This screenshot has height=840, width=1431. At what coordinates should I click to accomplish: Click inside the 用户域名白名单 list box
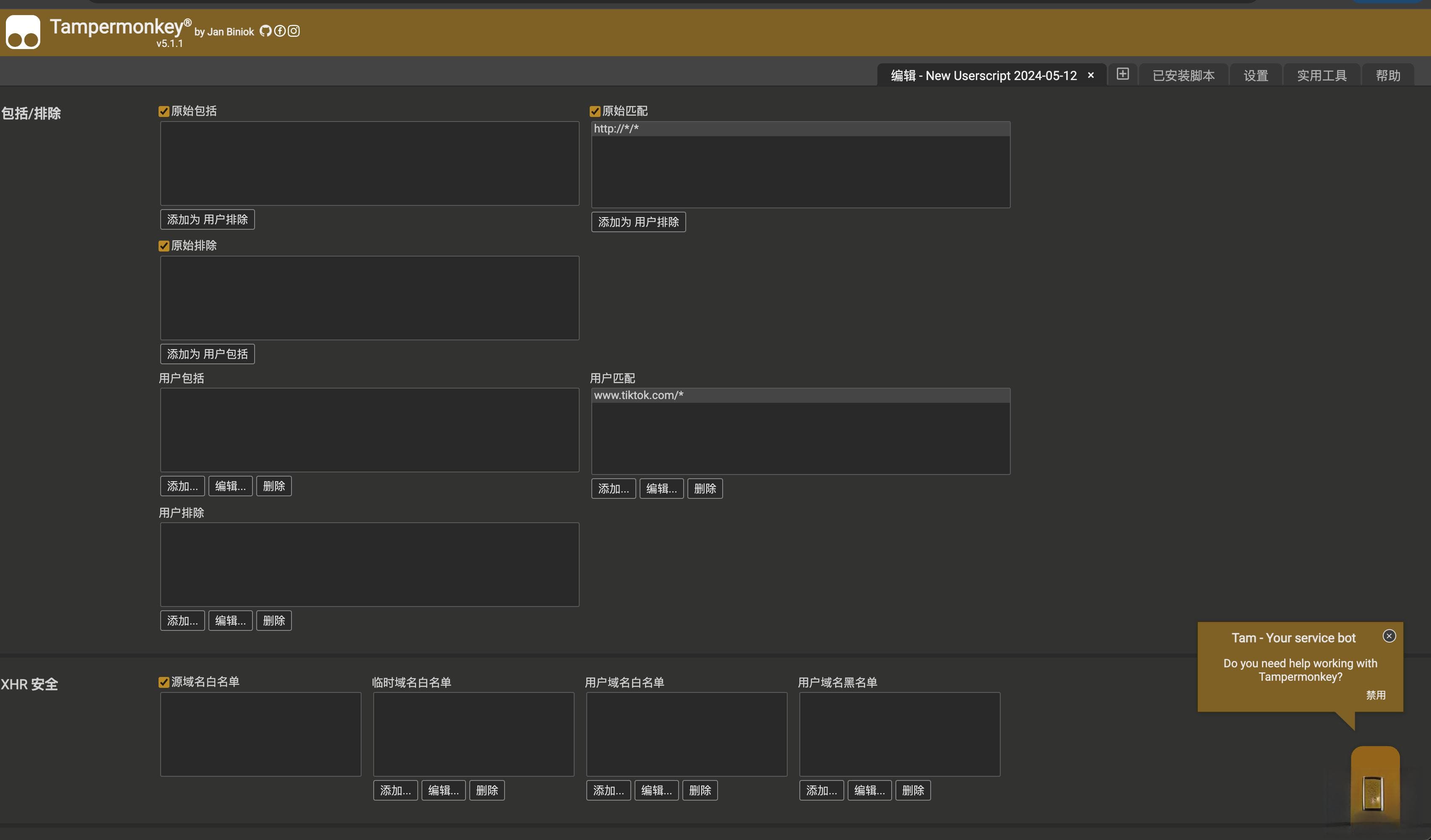click(687, 734)
